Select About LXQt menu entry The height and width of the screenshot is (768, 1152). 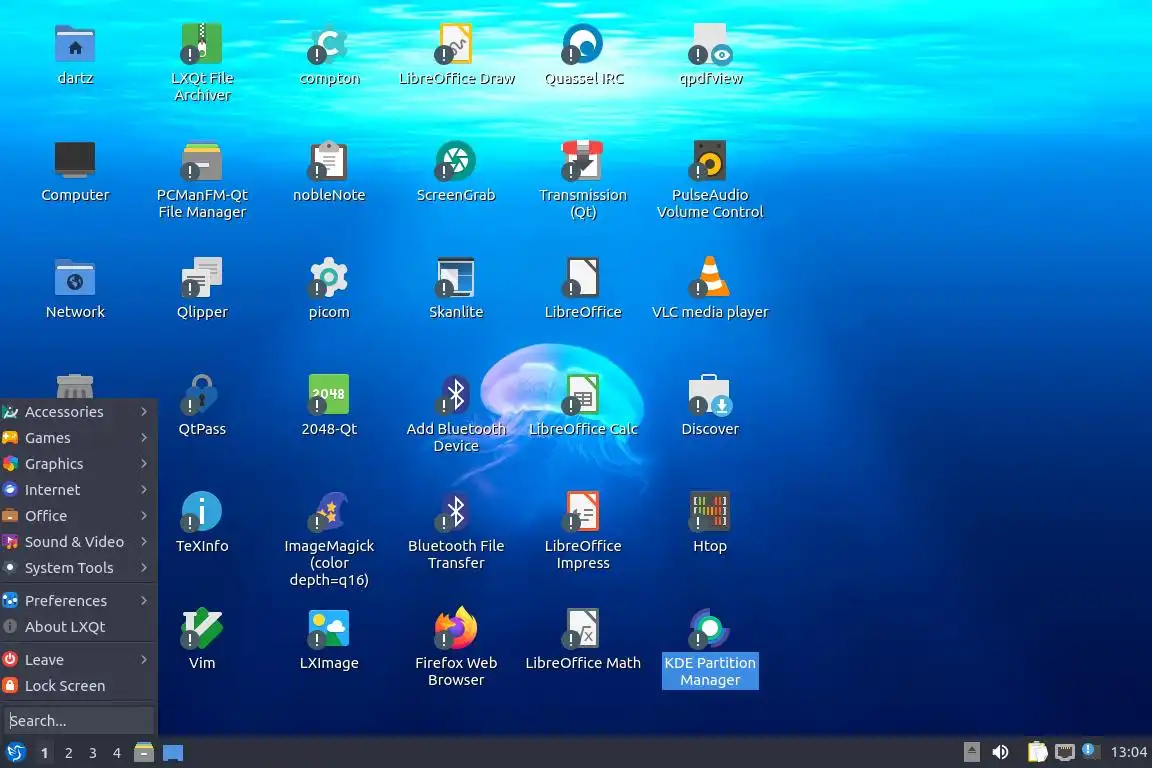click(x=78, y=627)
